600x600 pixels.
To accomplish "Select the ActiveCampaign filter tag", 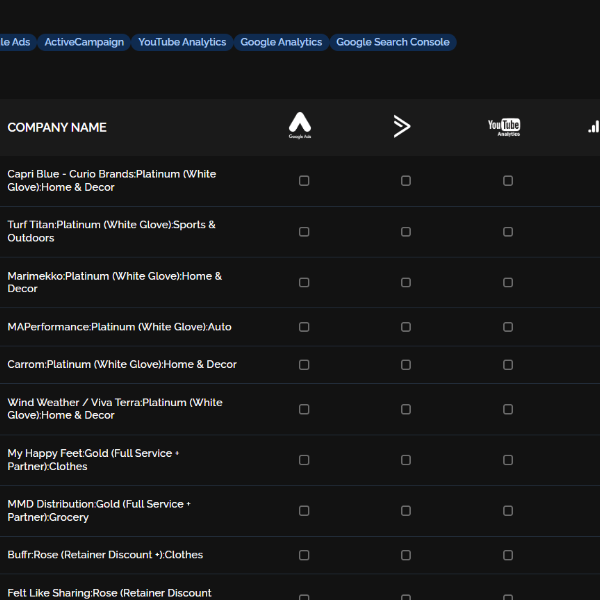I will click(84, 42).
